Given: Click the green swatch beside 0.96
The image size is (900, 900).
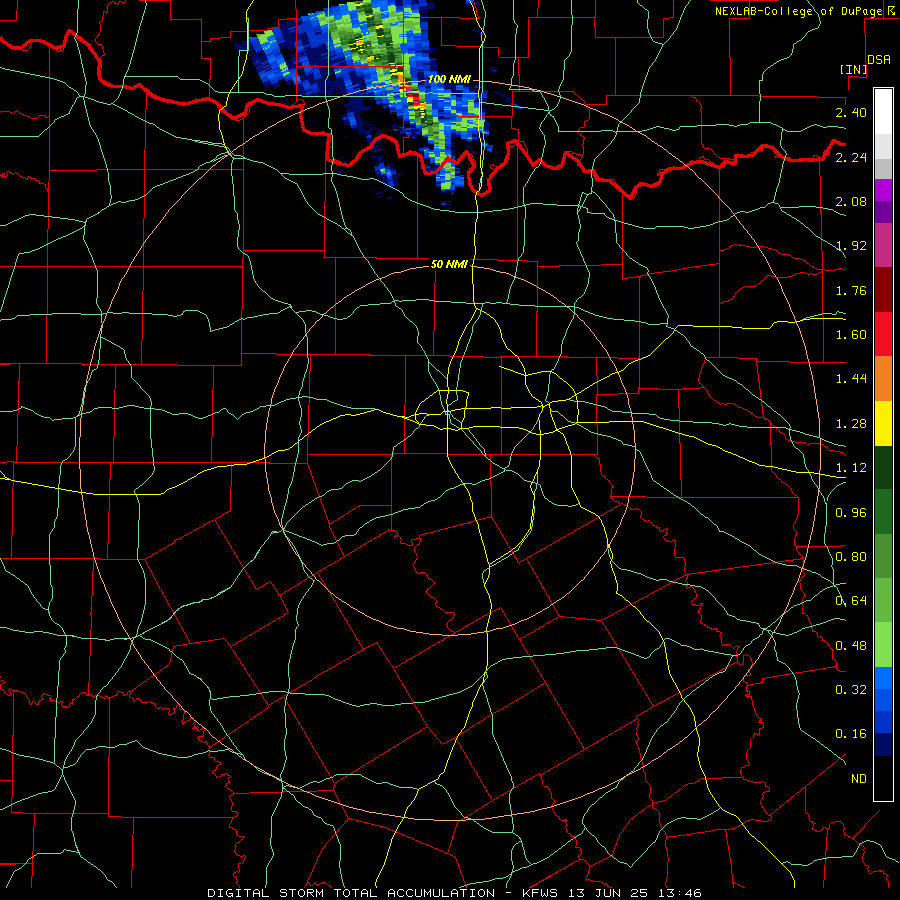Looking at the screenshot, I should coord(883,512).
